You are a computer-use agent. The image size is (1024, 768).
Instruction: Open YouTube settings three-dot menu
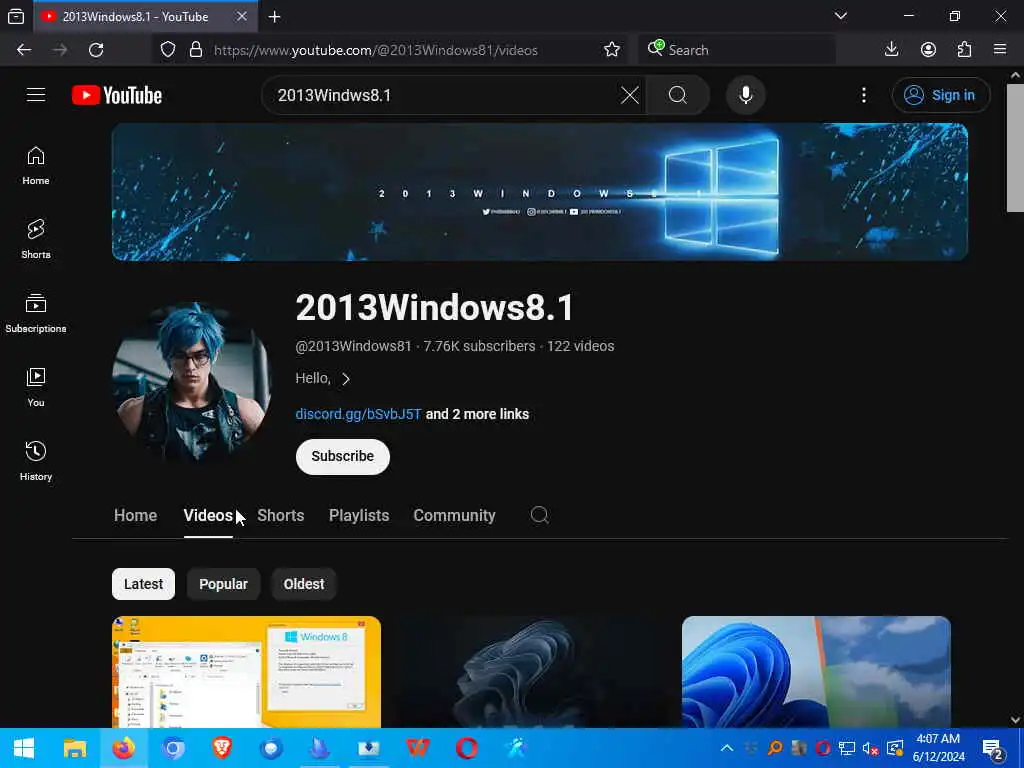tap(863, 95)
